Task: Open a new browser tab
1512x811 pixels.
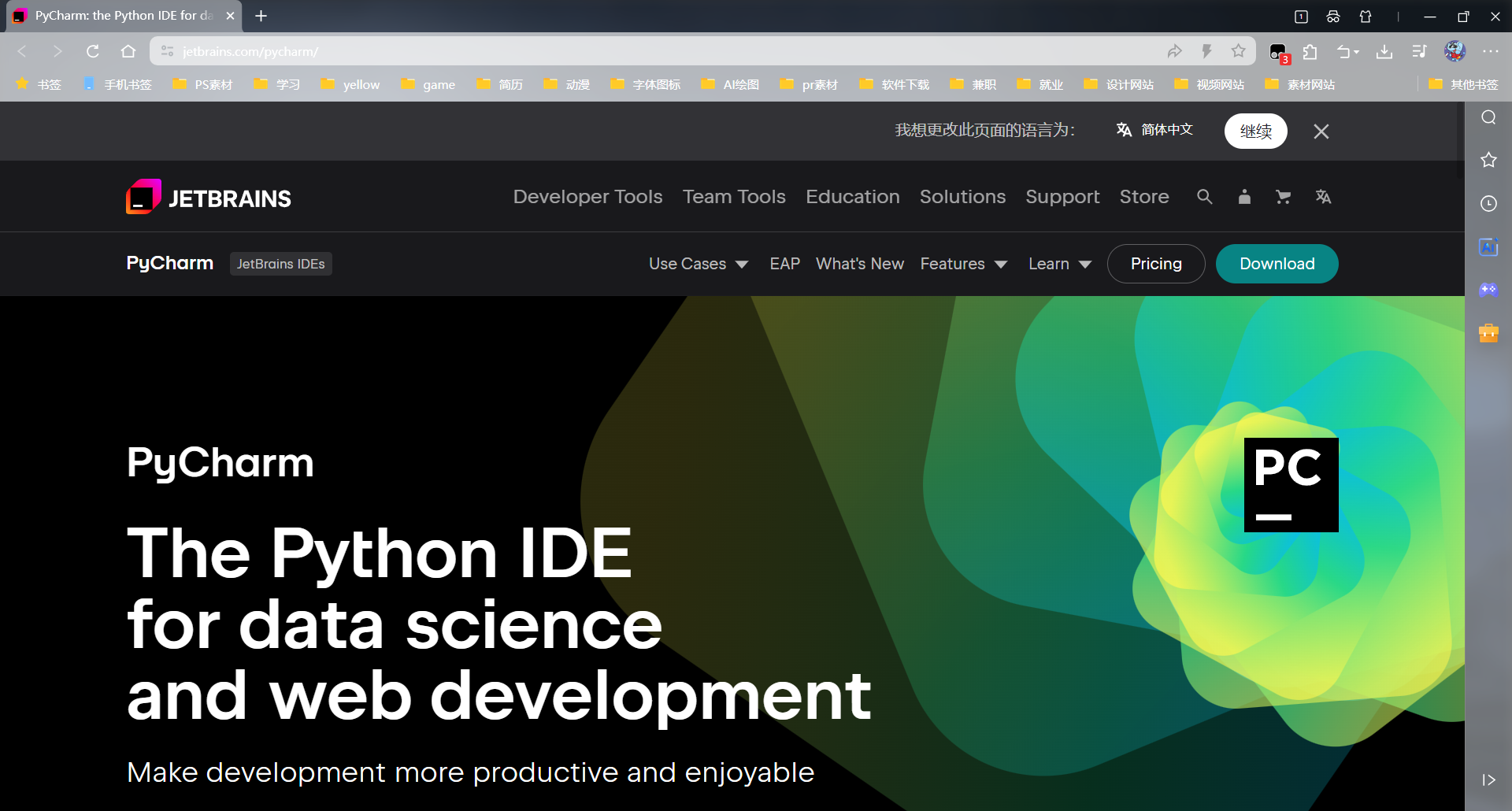Action: pyautogui.click(x=261, y=16)
